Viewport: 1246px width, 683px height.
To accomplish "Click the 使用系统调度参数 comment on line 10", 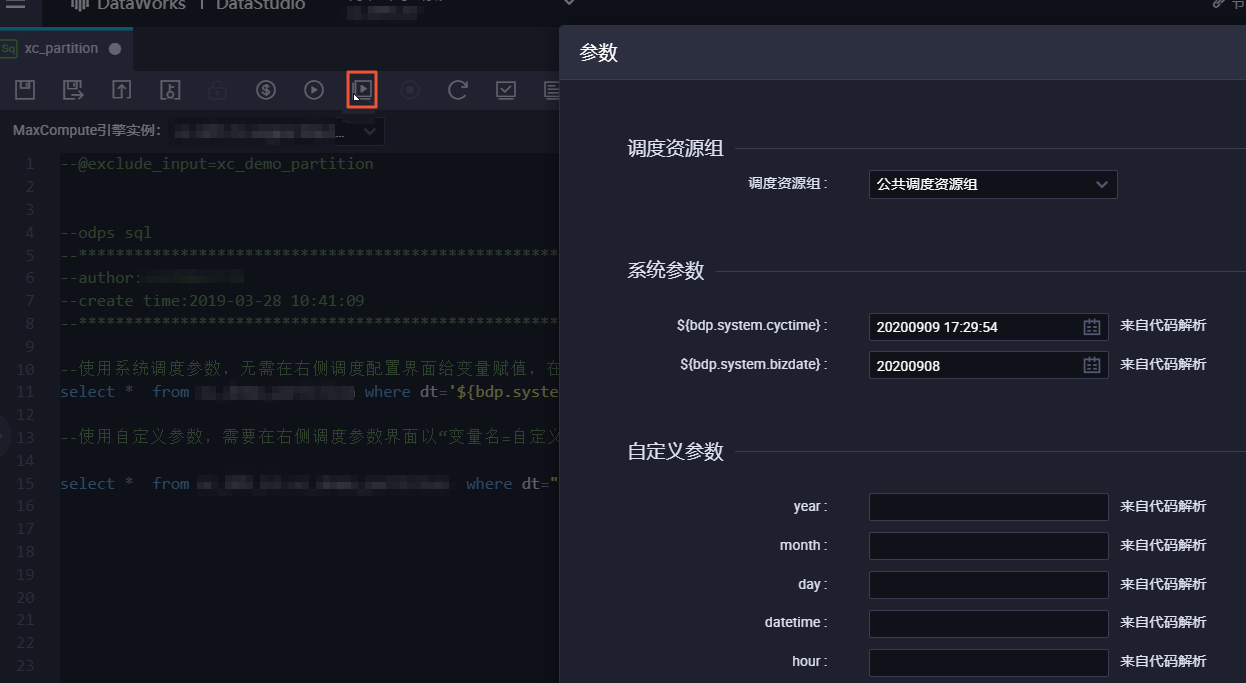I will [x=309, y=369].
